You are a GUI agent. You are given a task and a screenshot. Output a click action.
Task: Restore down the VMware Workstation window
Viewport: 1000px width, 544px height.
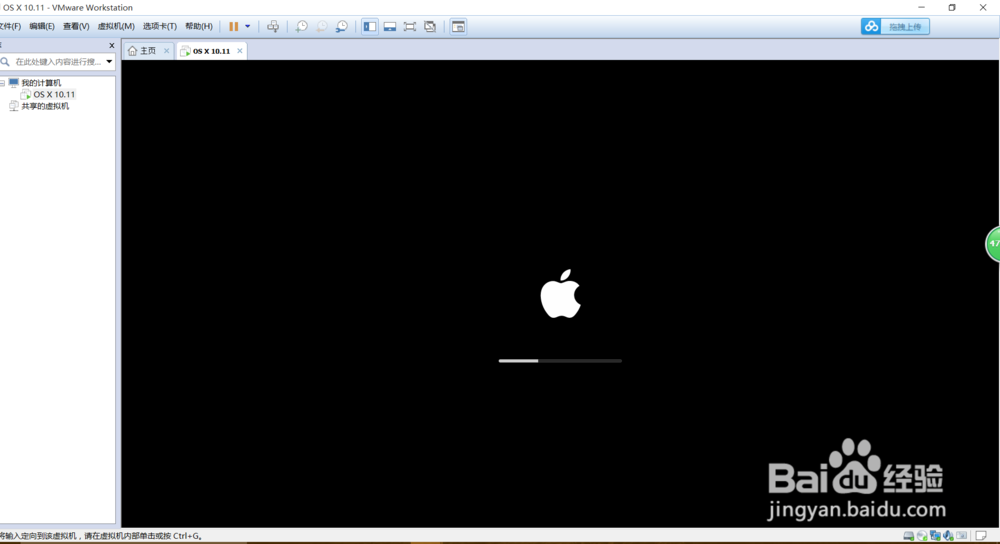pos(952,8)
